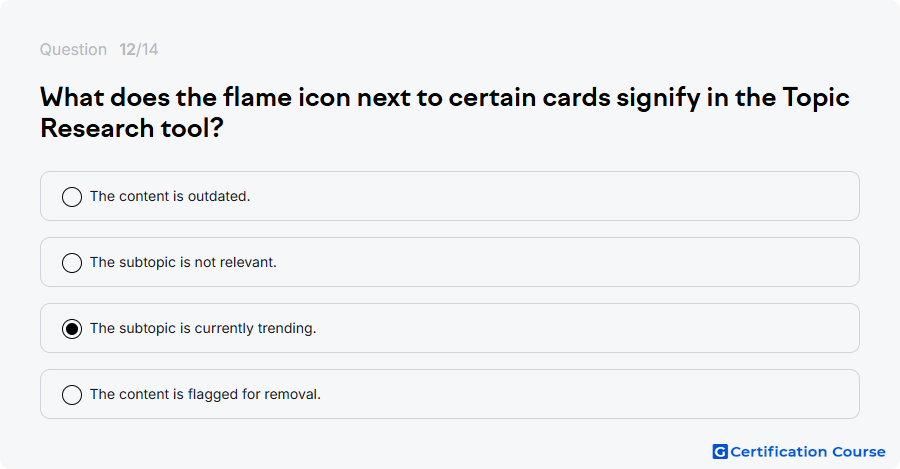Screen dimensions: 900x469
Task: Toggle the selected 'currently trending' radio button
Action: (x=72, y=329)
